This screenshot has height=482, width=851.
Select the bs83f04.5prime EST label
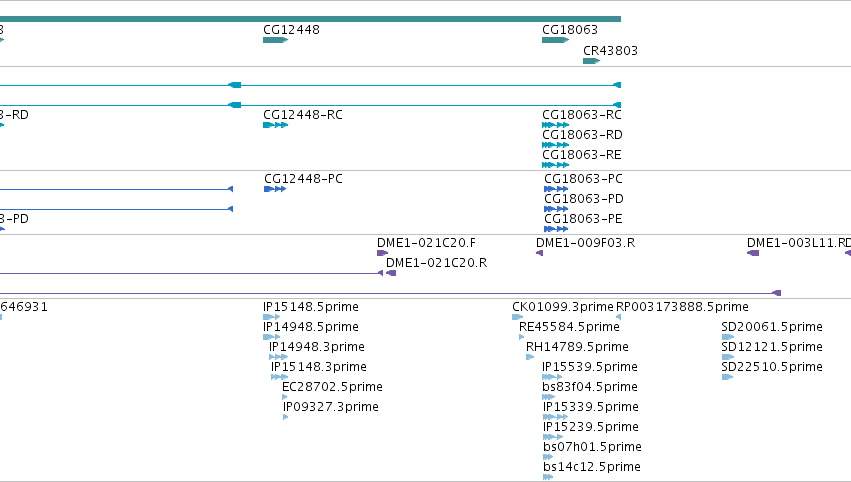click(590, 388)
